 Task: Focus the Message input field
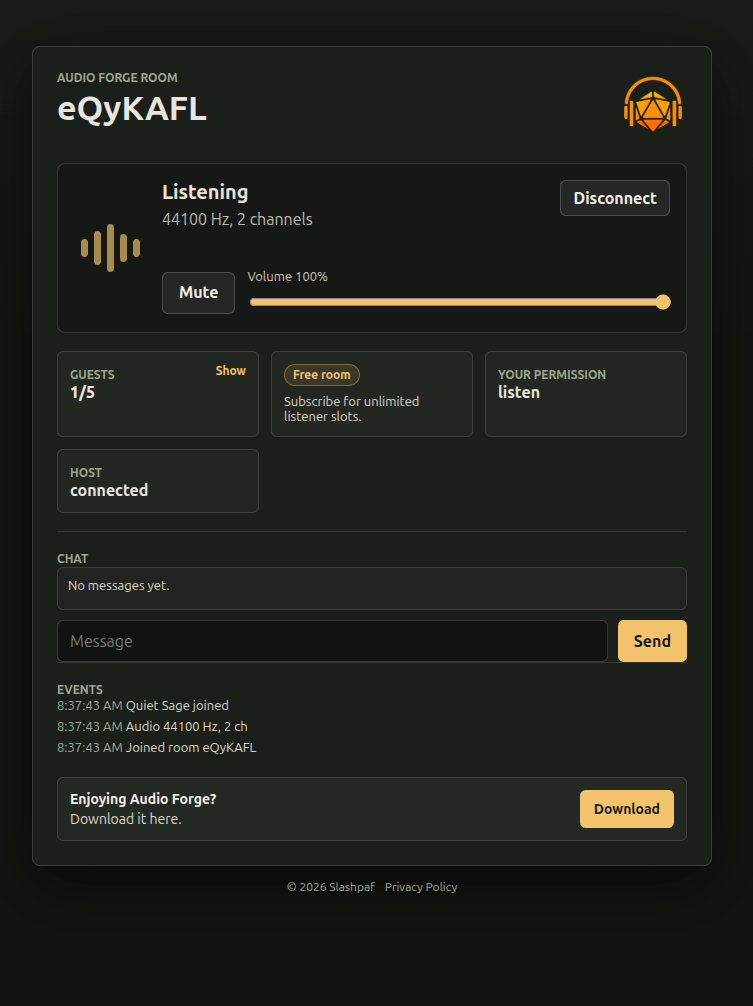[332, 641]
